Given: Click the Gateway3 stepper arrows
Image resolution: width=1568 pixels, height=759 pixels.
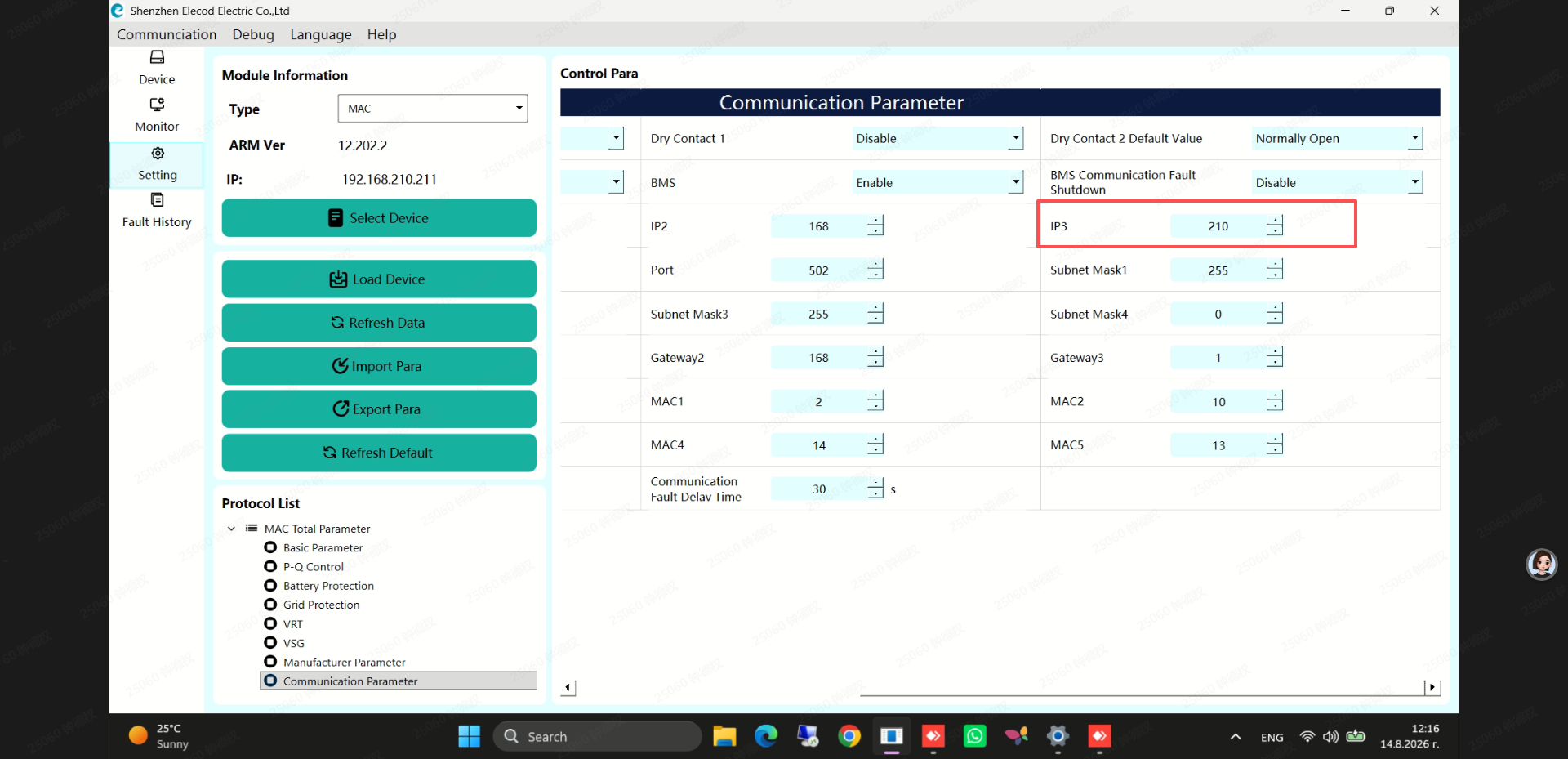Looking at the screenshot, I should tap(1275, 357).
